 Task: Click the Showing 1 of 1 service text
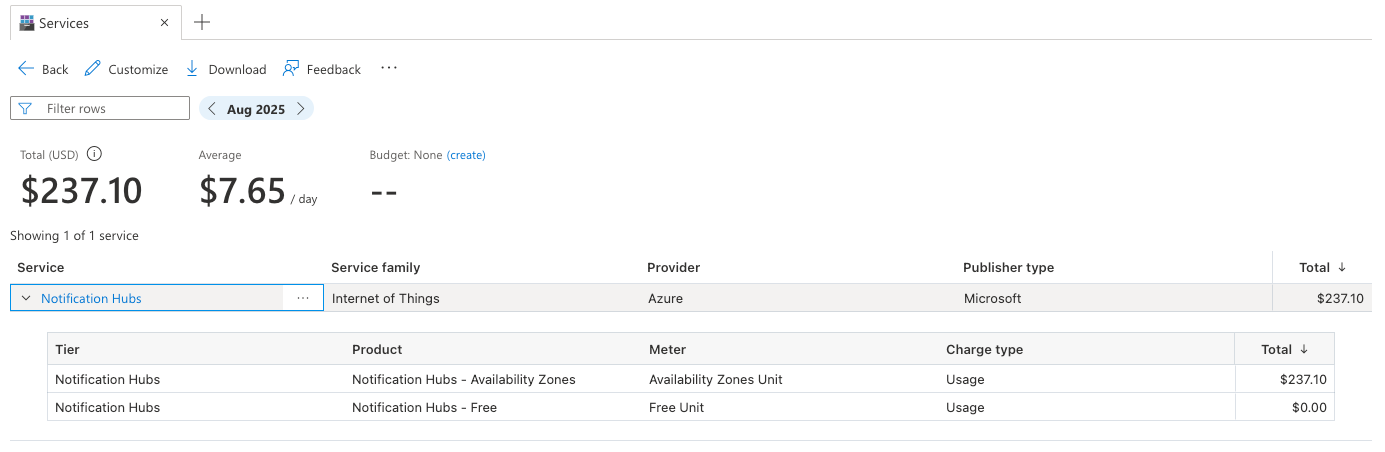[74, 236]
